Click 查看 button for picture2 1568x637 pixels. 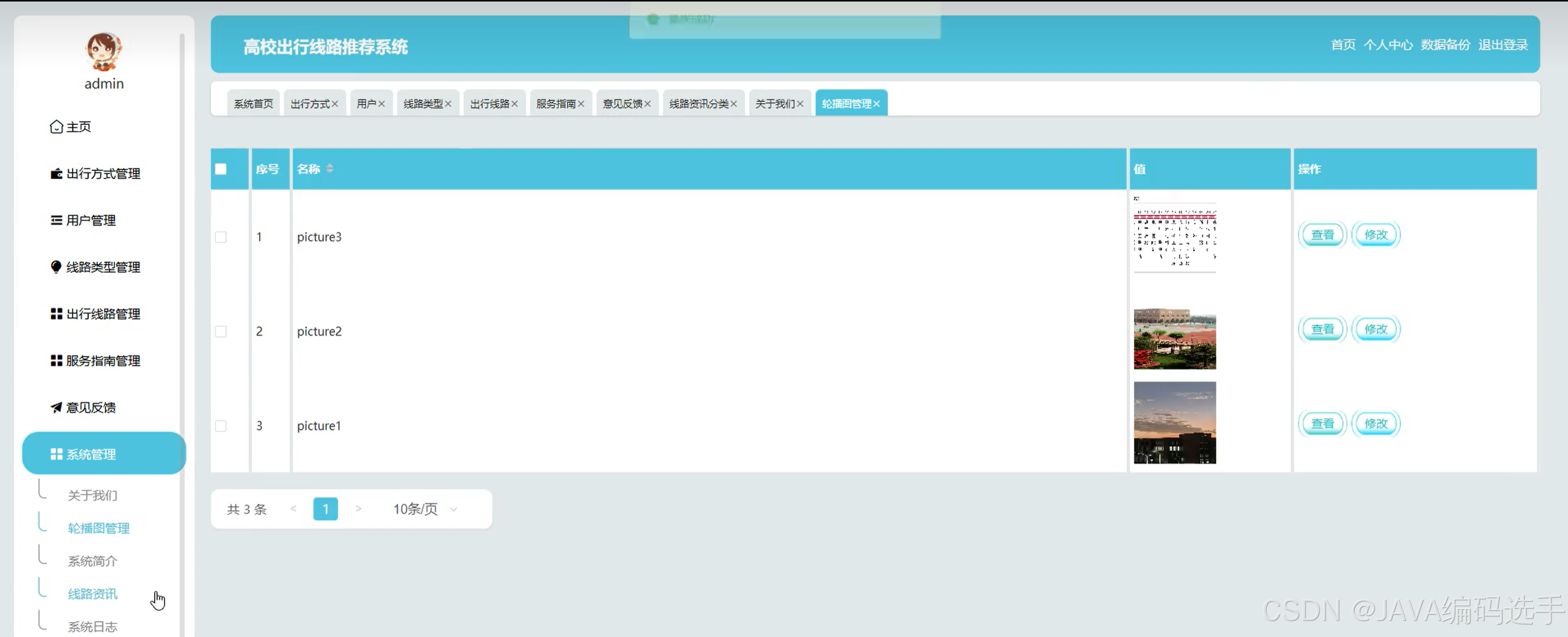click(1322, 330)
